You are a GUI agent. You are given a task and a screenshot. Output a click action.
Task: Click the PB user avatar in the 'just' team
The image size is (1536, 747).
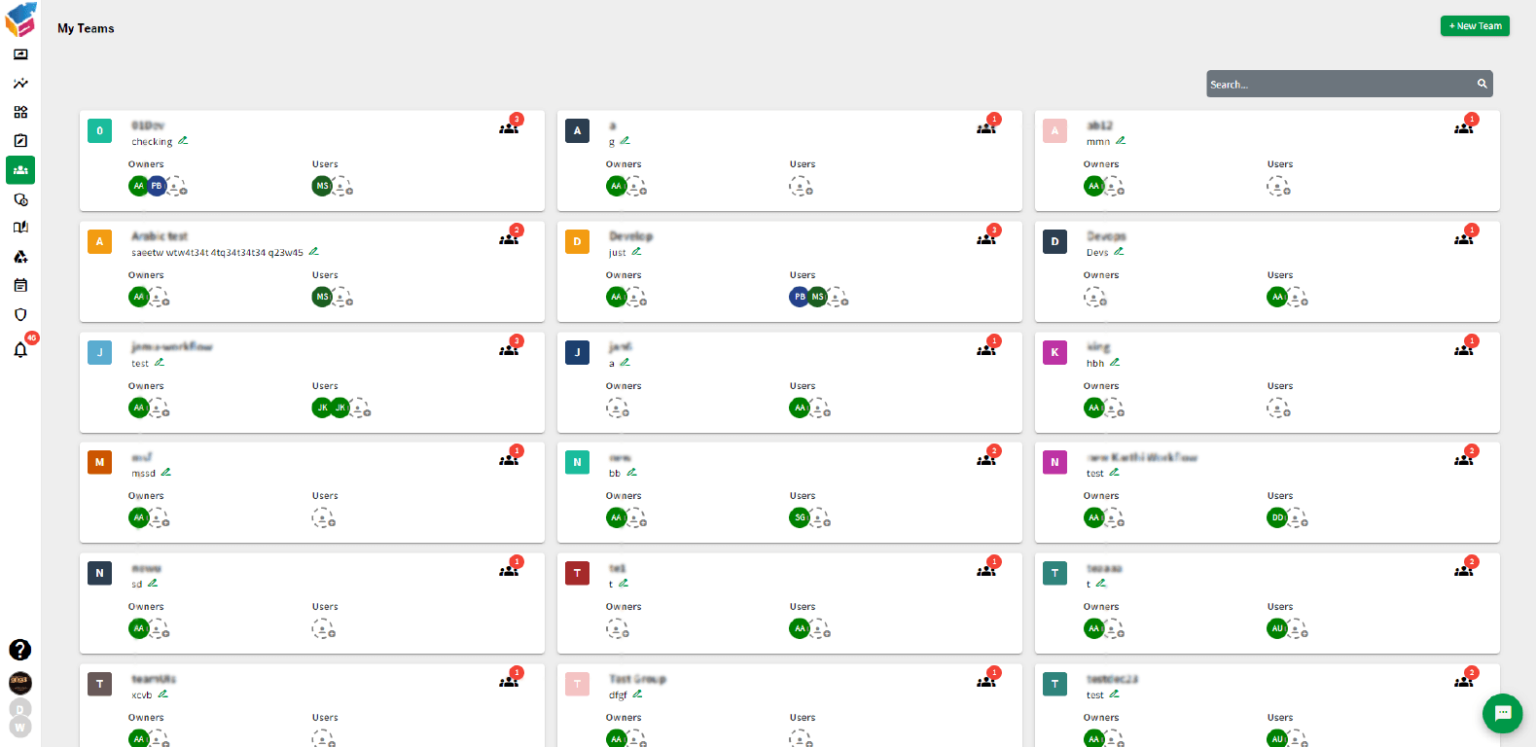[x=799, y=297]
